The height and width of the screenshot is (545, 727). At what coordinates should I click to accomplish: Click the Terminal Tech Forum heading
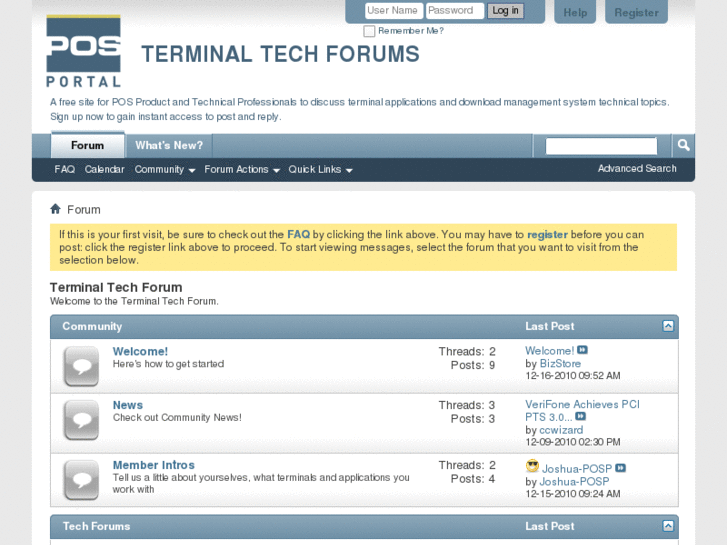point(116,287)
